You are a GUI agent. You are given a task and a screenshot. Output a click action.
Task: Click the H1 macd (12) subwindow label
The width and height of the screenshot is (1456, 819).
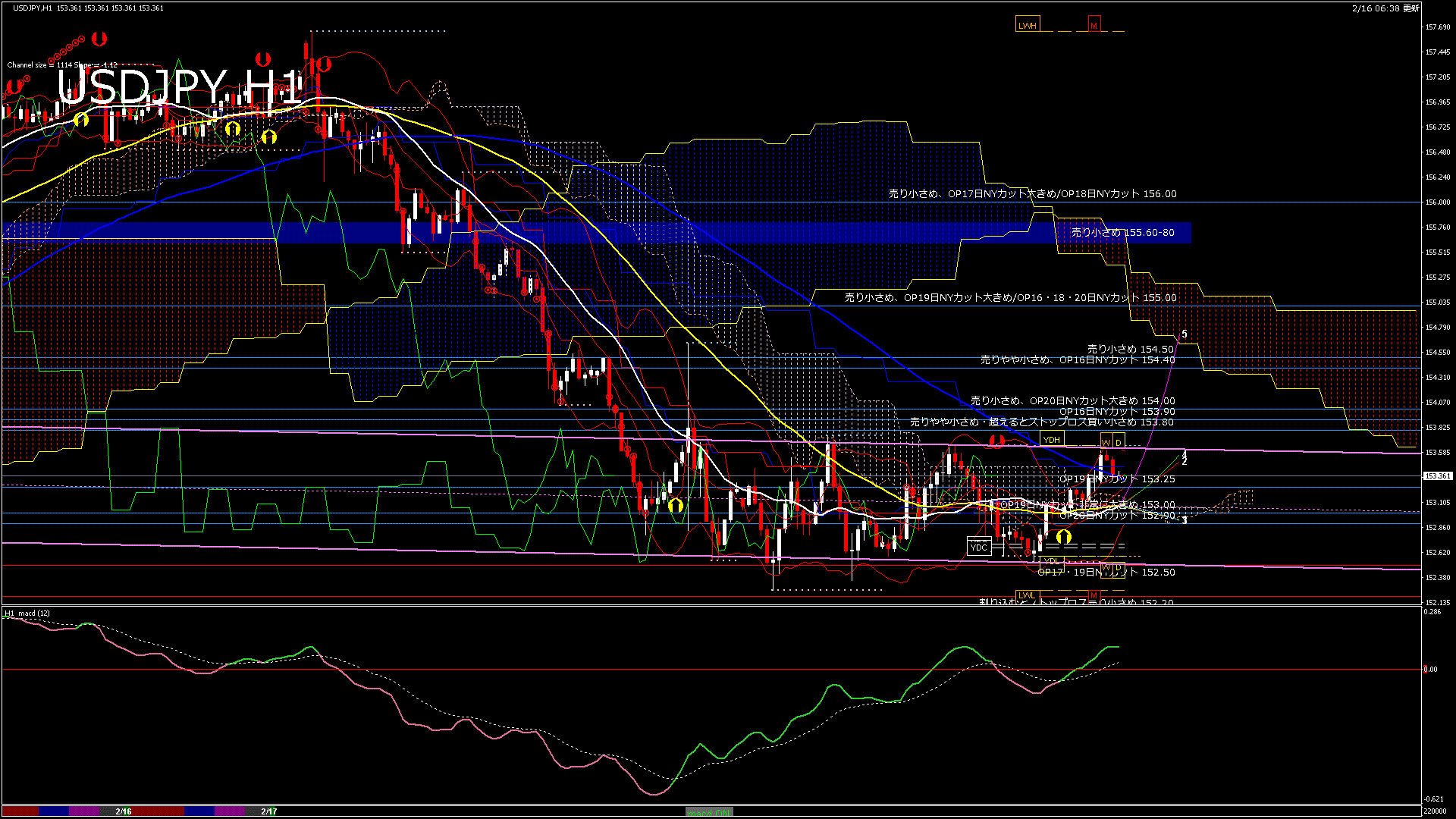(28, 613)
